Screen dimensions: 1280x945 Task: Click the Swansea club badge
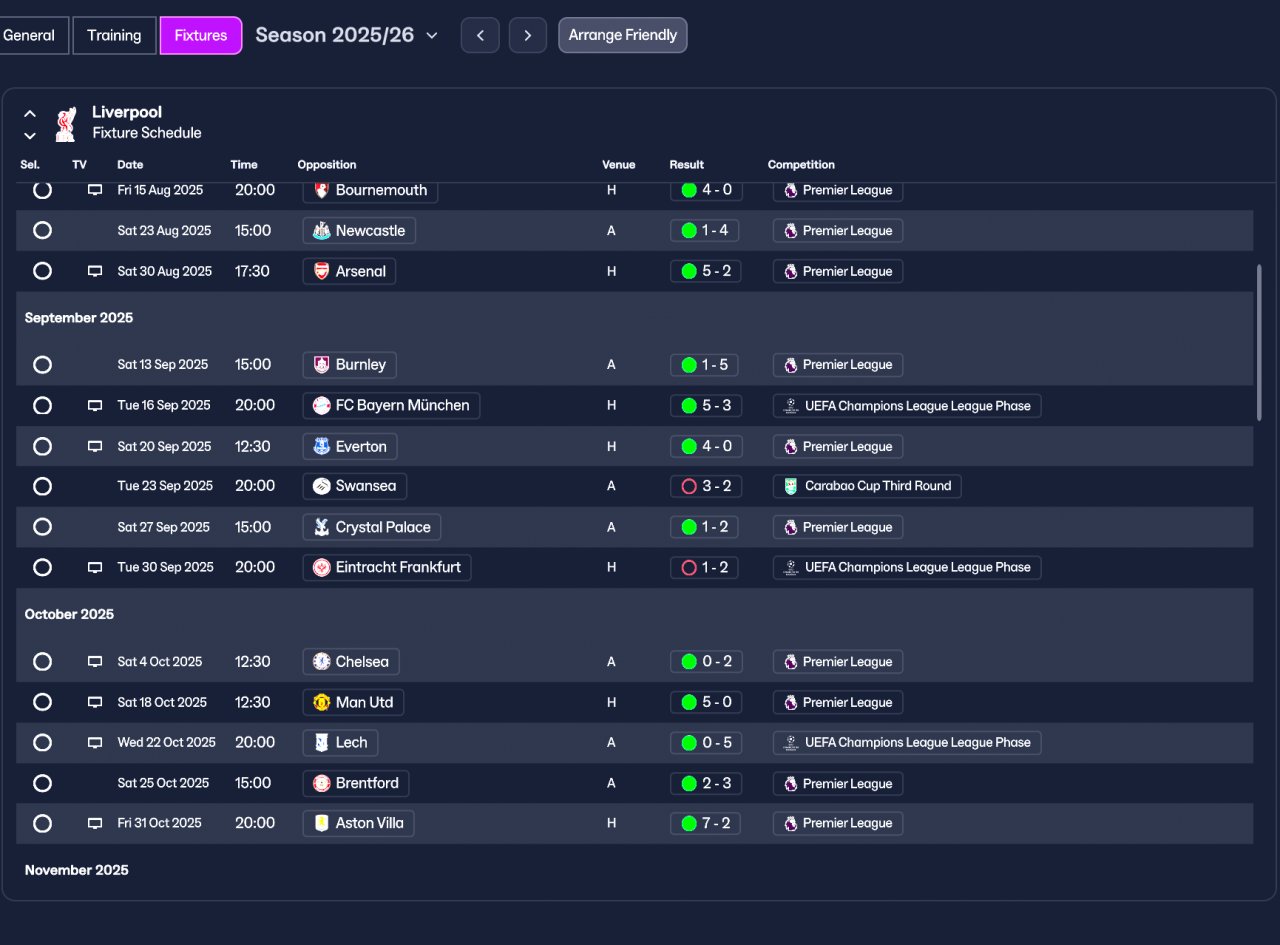click(322, 486)
